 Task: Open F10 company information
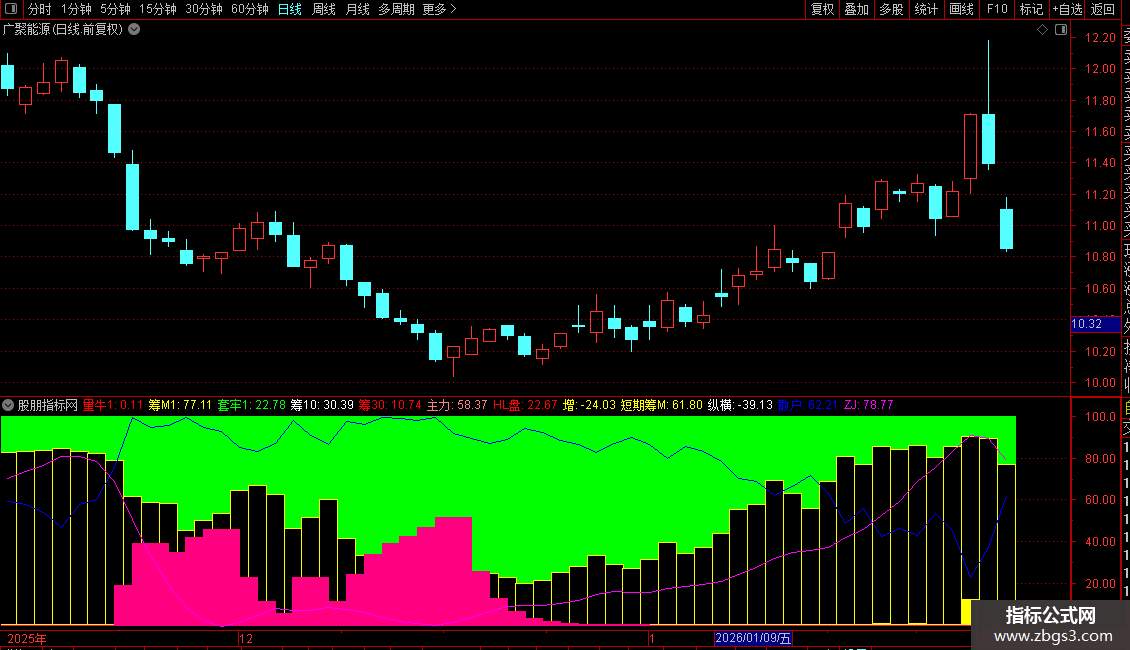point(997,9)
